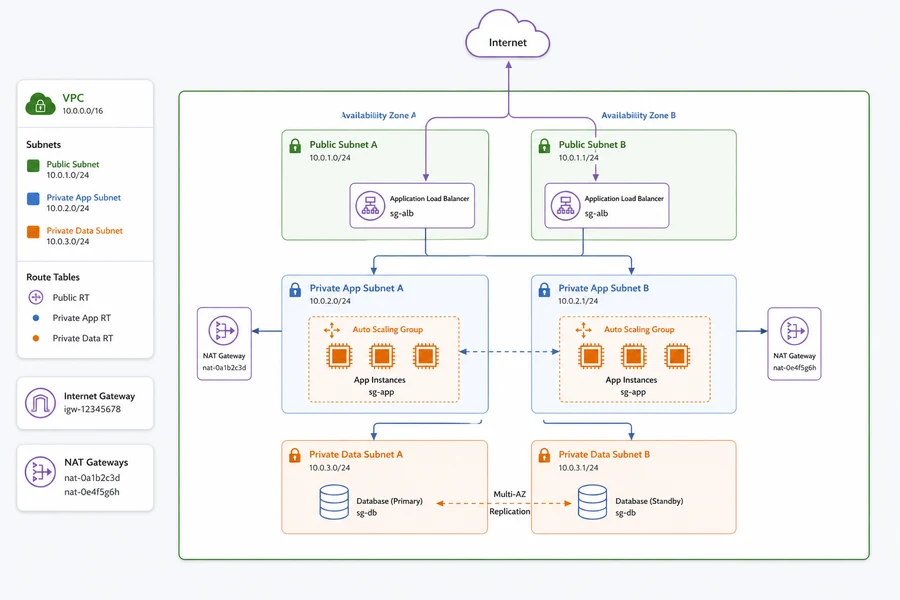Click the 'Private Data Subnet A' title
Image resolution: width=900 pixels, height=600 pixels.
tap(356, 454)
